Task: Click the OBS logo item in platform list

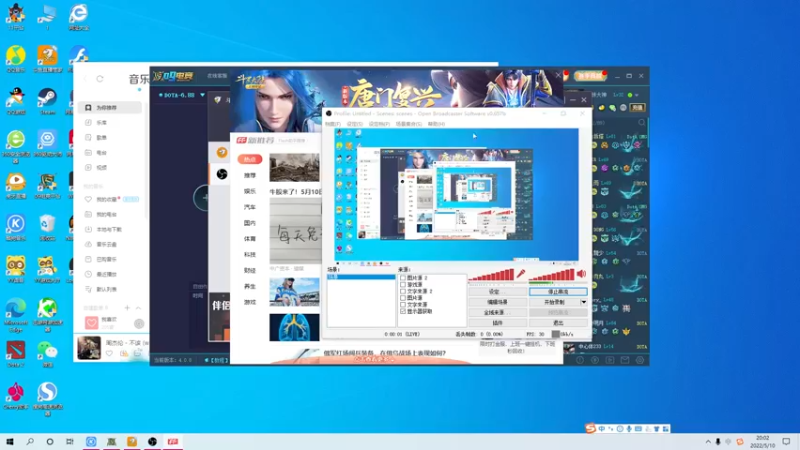Action: coord(222,174)
